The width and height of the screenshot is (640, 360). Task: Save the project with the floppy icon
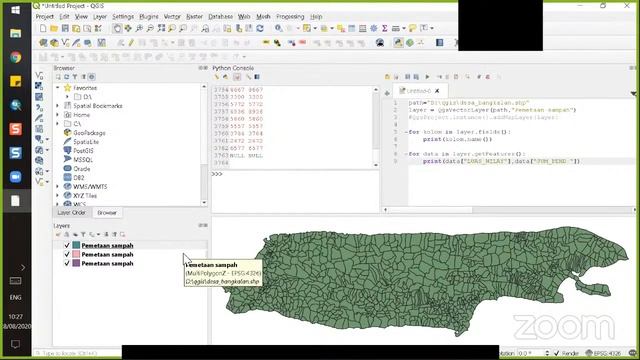(65, 29)
